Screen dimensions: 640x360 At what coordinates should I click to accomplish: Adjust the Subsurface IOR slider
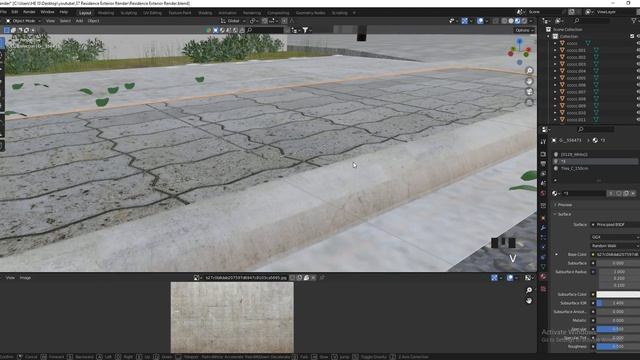click(618, 303)
